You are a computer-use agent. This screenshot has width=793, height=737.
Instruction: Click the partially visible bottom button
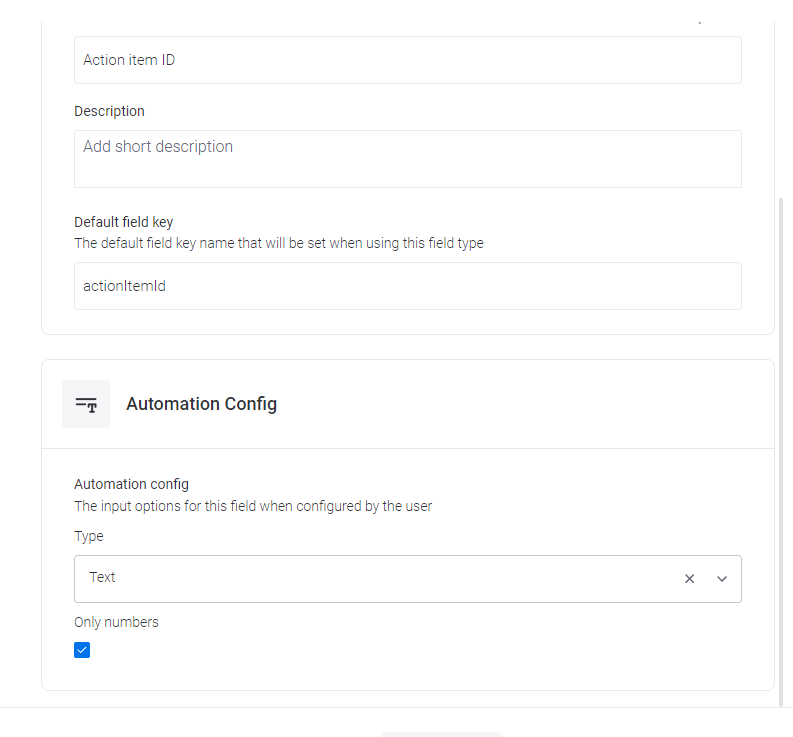440,734
